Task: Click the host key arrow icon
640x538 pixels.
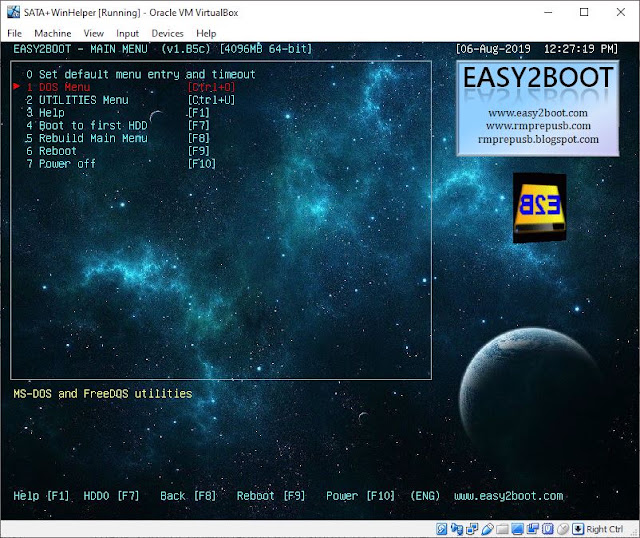Action: click(578, 529)
